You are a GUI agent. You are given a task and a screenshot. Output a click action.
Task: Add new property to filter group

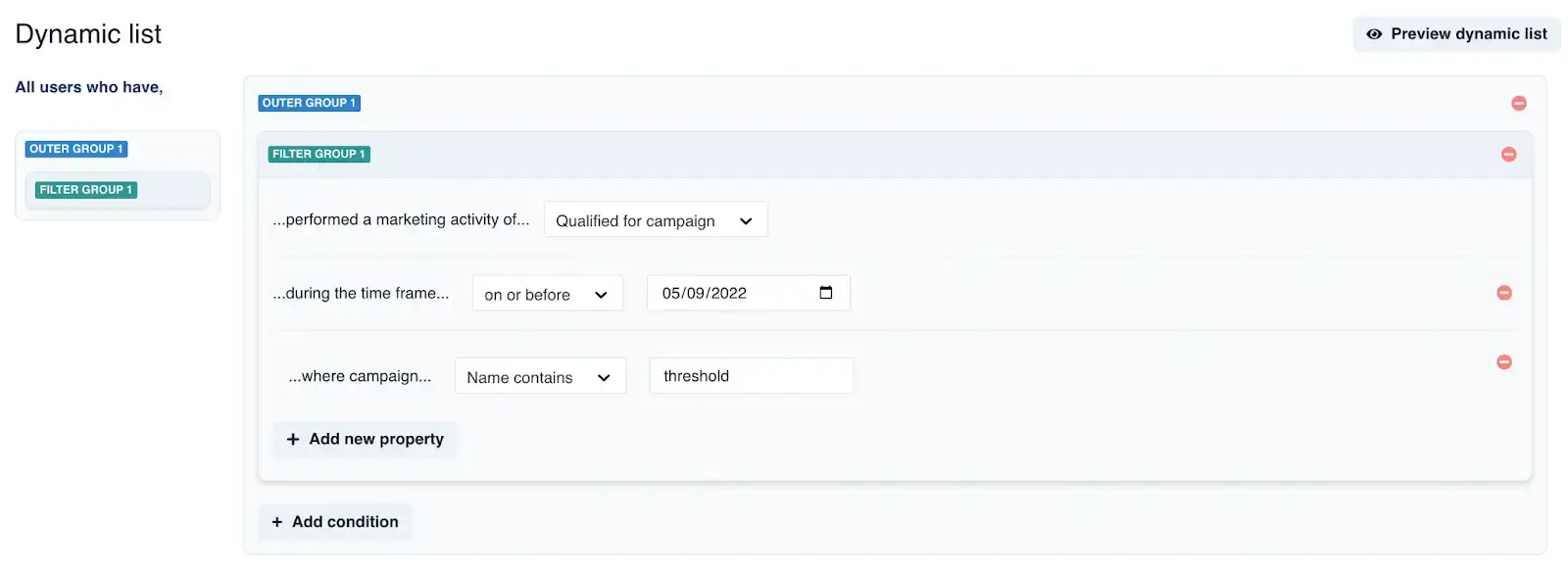[x=365, y=439]
